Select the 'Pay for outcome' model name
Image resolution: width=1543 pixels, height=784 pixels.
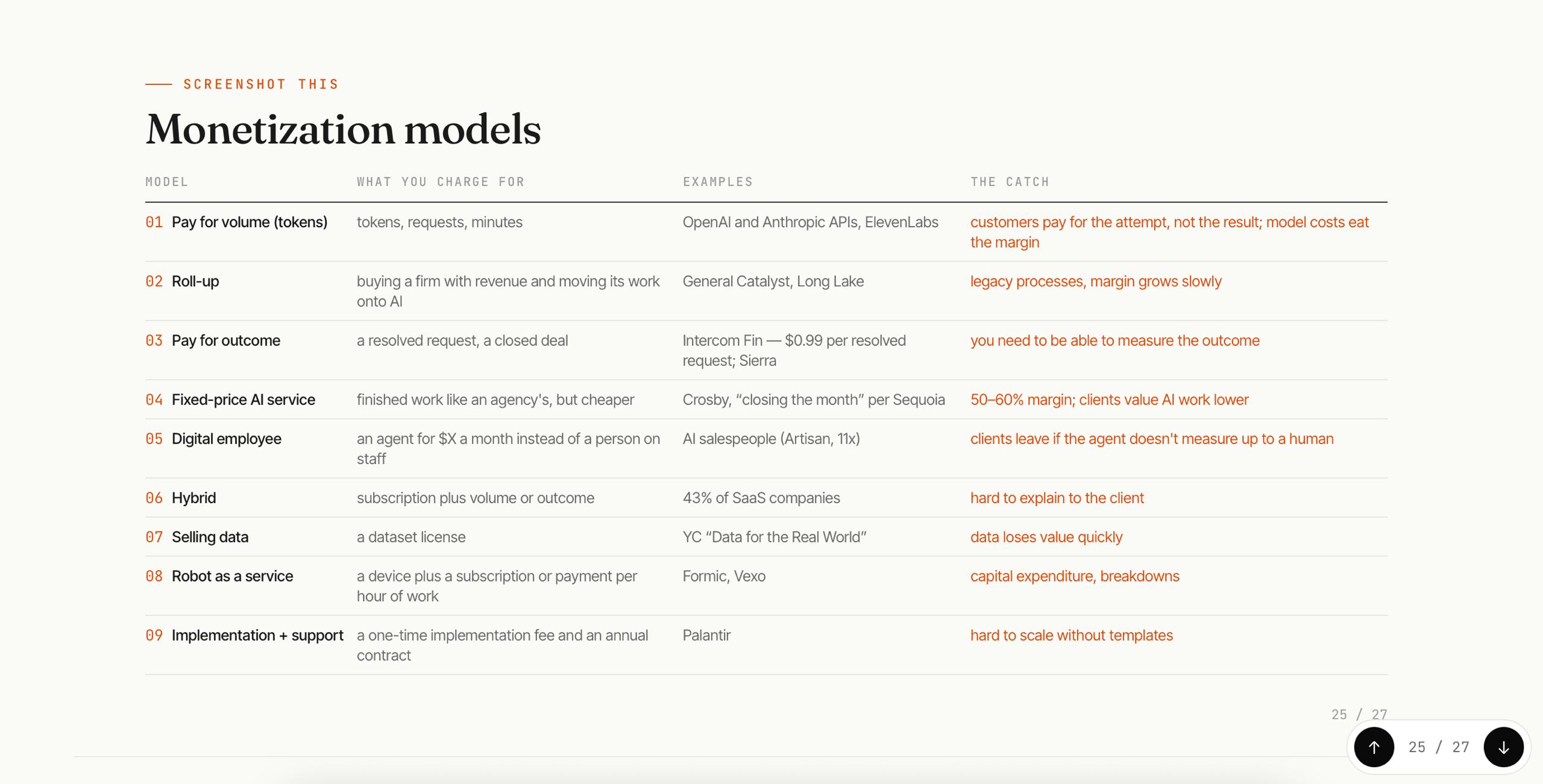click(x=226, y=340)
